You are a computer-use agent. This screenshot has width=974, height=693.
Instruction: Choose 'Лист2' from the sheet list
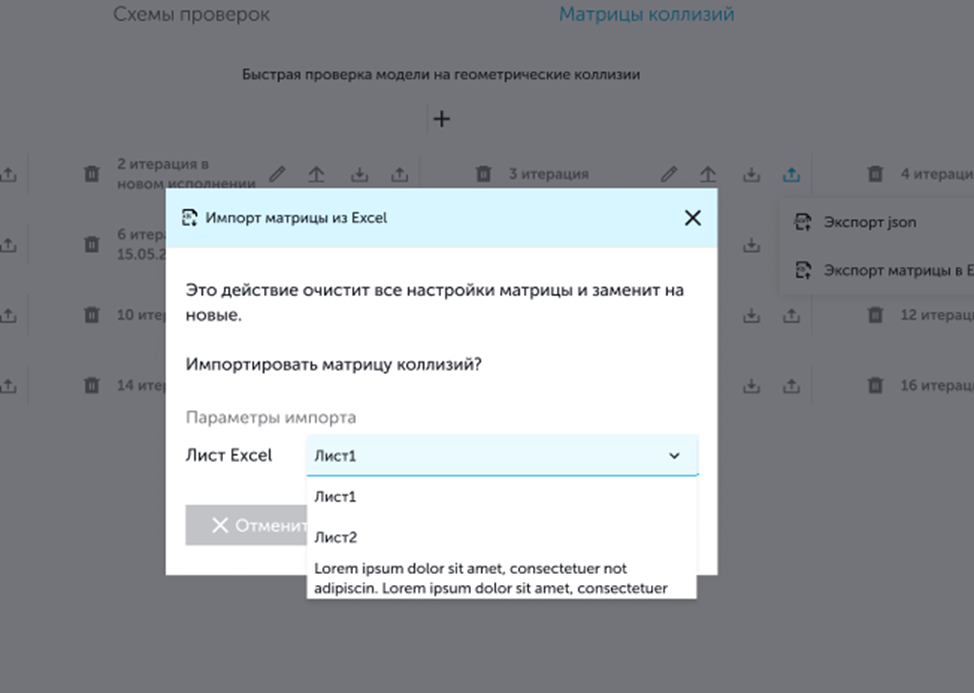[336, 537]
